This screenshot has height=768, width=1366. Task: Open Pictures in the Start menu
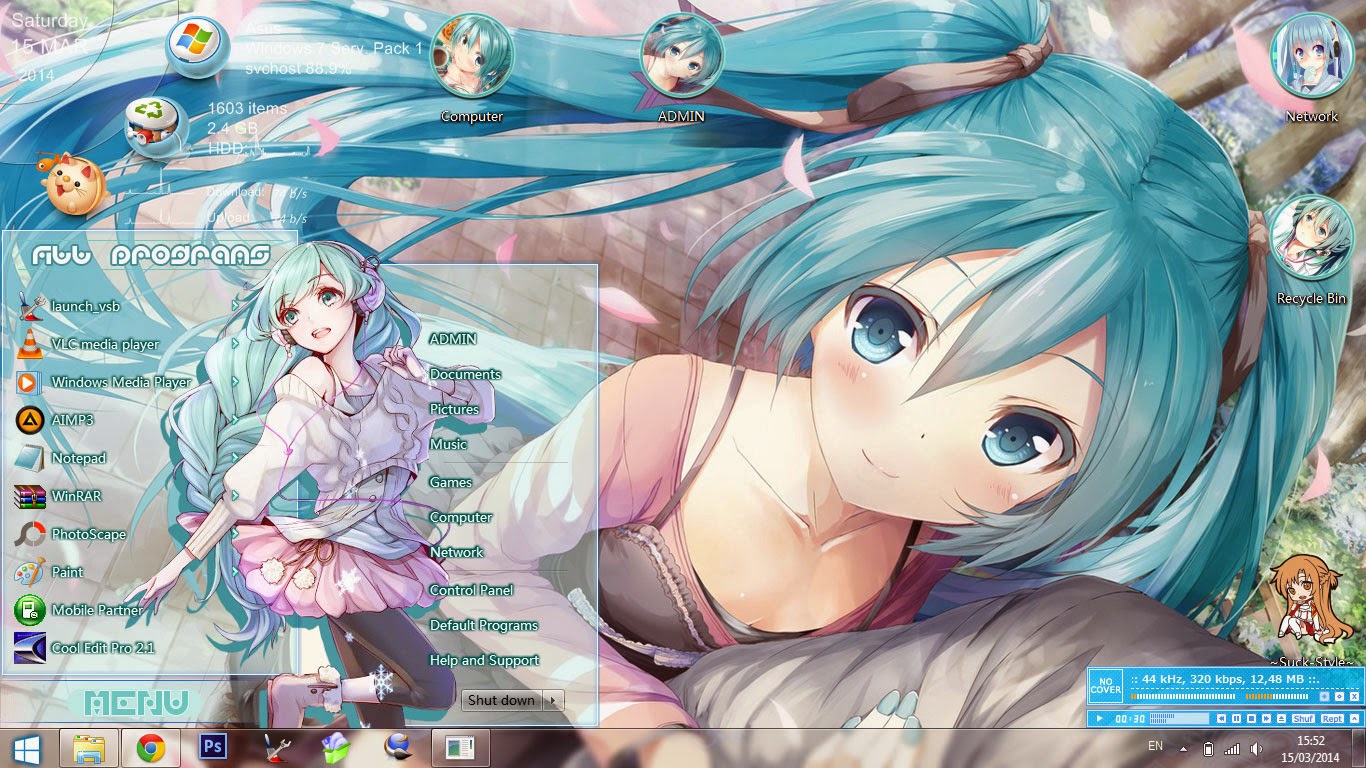tap(454, 409)
